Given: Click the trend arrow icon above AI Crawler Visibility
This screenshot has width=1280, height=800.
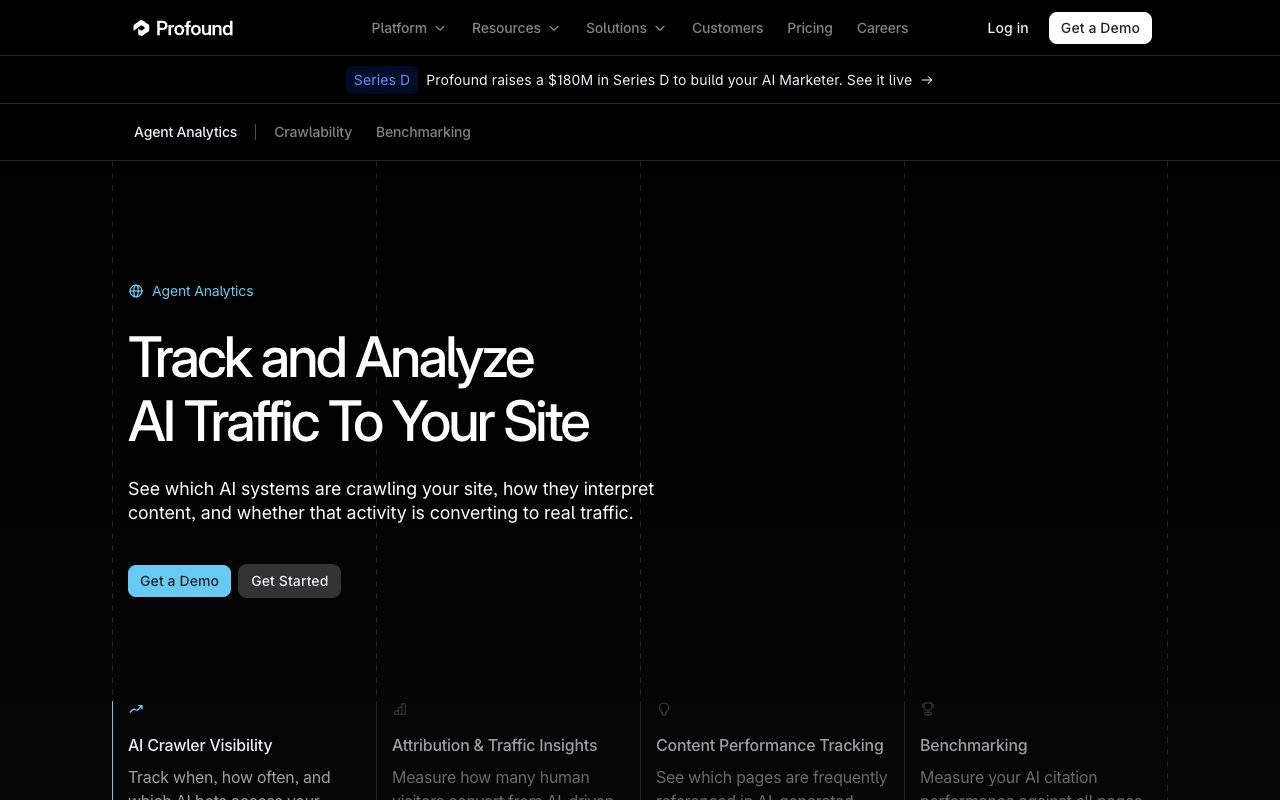Looking at the screenshot, I should [x=136, y=709].
